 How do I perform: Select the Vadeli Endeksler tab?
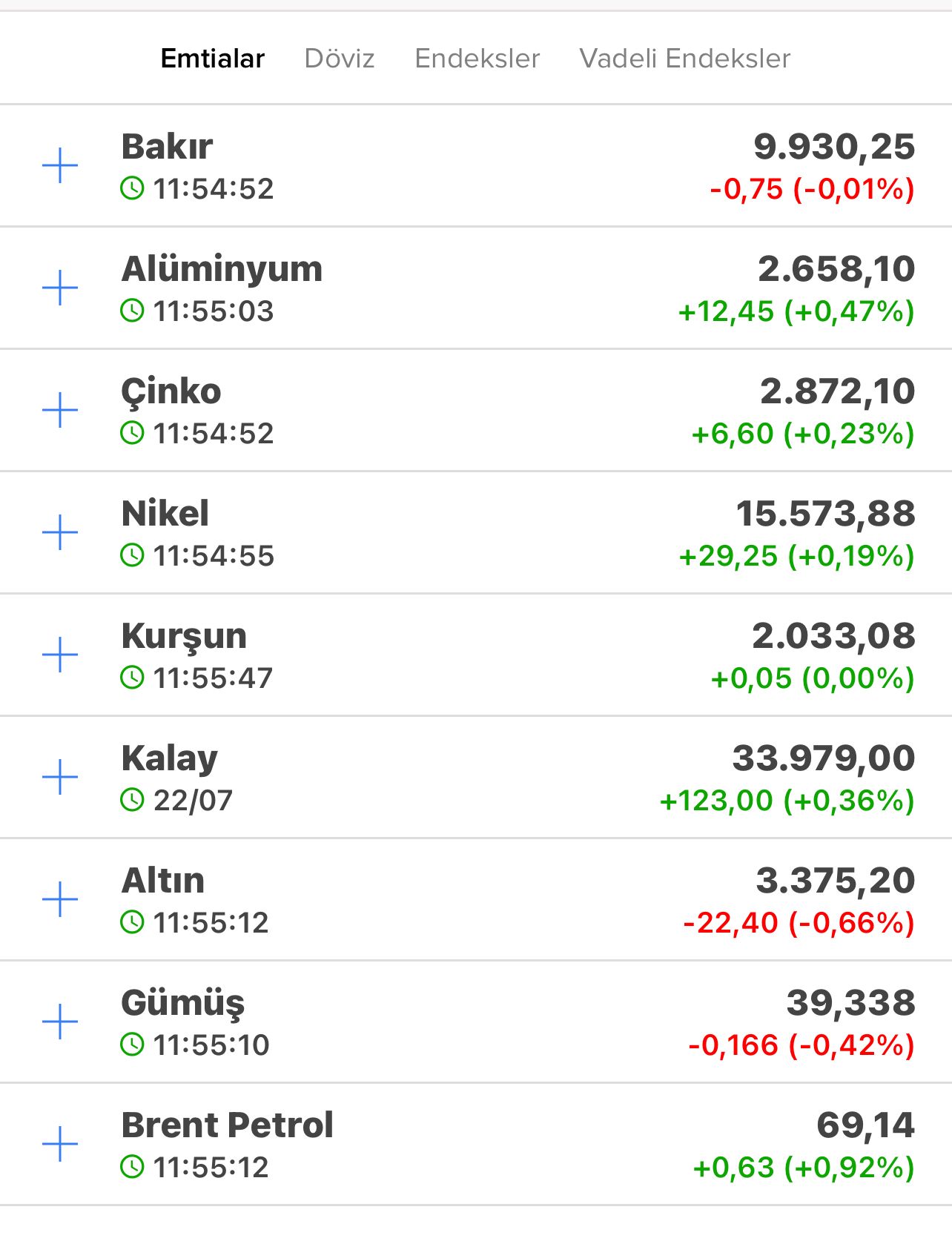pyautogui.click(x=685, y=58)
